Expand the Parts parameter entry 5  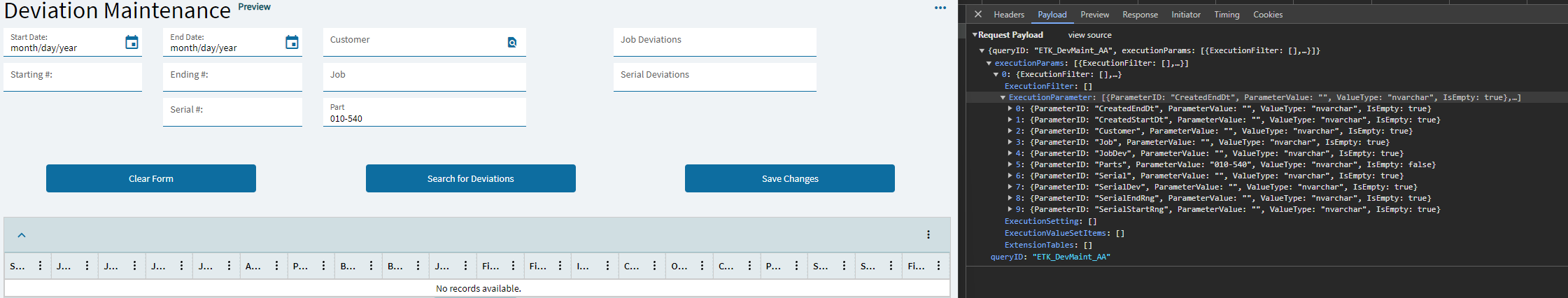[x=1010, y=164]
